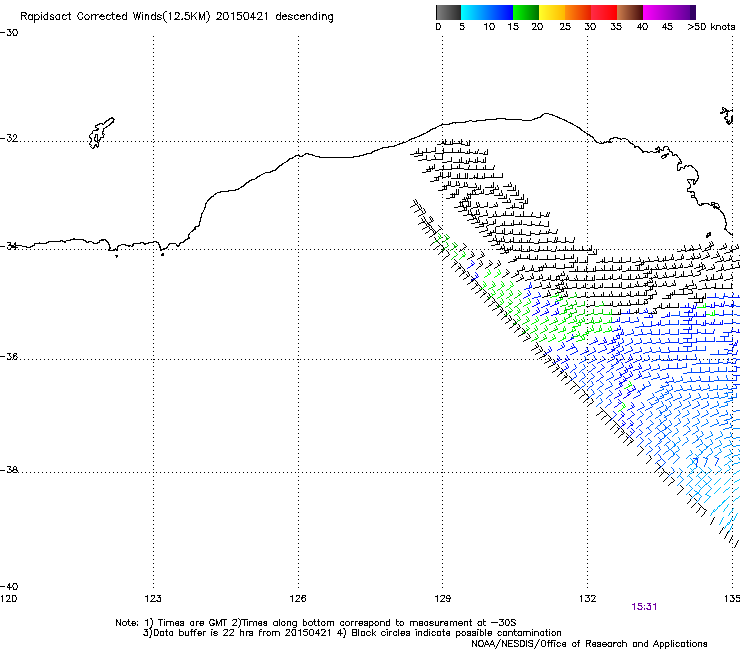Image resolution: width=740 pixels, height=650 pixels.
Task: Click the magenta 40-45 knots legend color
Action: (x=656, y=12)
